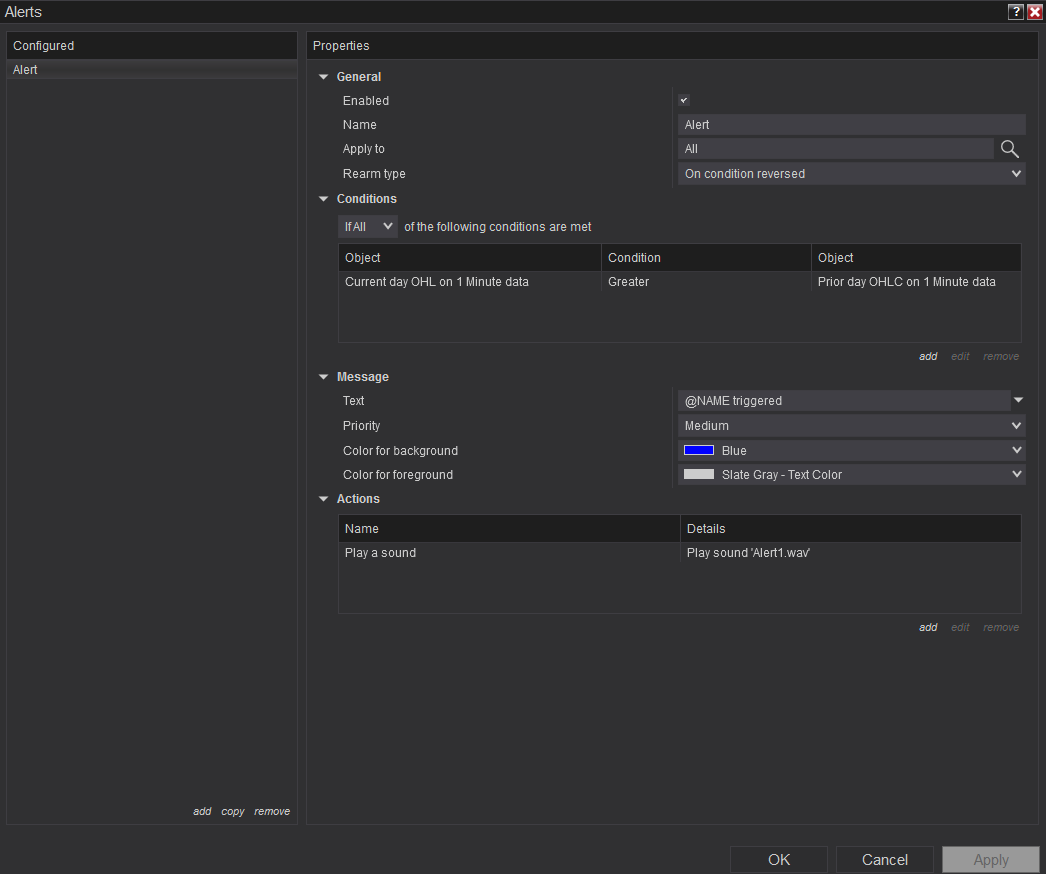The image size is (1046, 874).
Task: Open the If All conditions dropdown
Action: tap(367, 227)
